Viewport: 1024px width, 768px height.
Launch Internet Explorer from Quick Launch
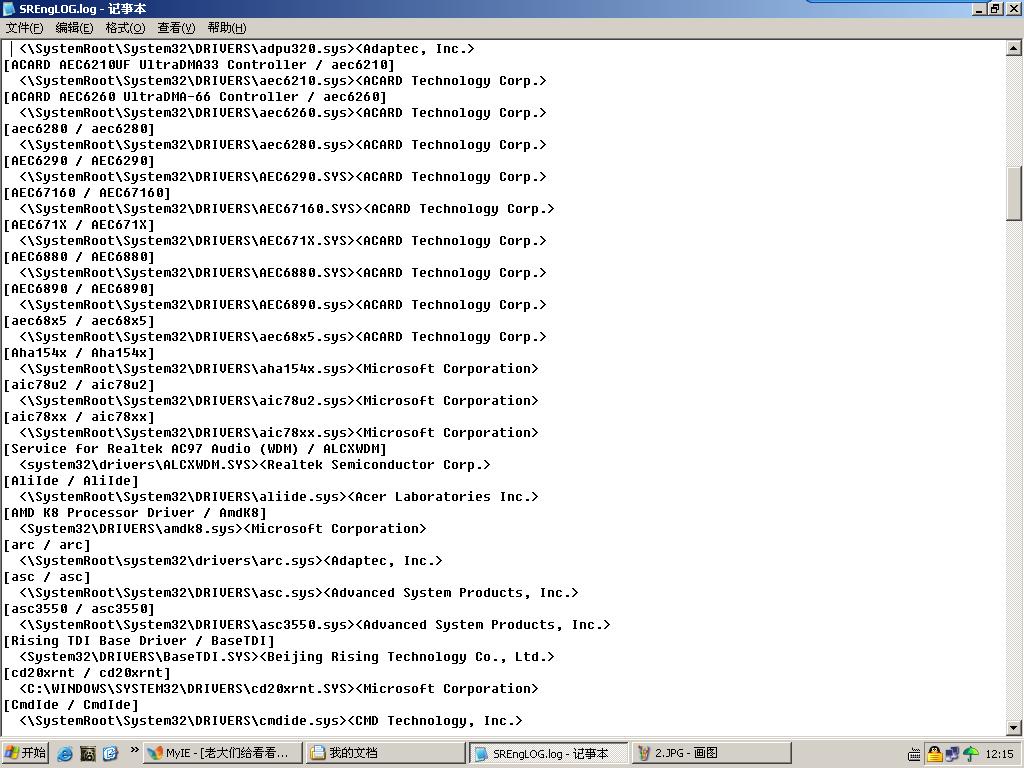tap(65, 754)
